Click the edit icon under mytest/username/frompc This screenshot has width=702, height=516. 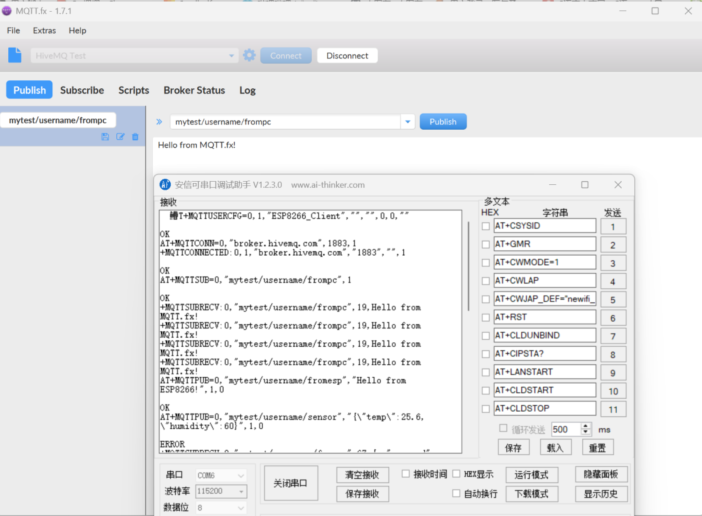[x=120, y=137]
